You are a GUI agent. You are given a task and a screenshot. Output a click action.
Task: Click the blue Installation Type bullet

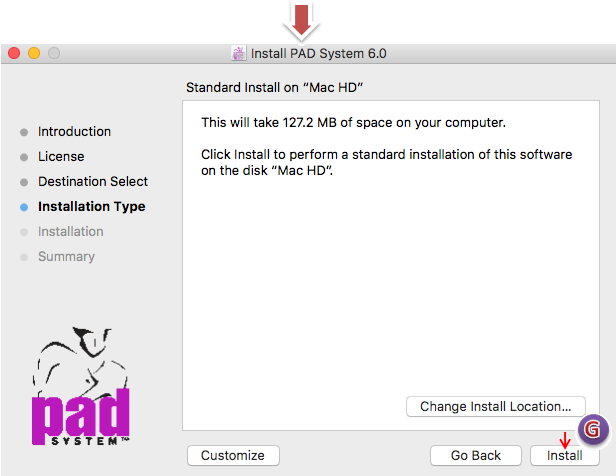pyautogui.click(x=24, y=207)
